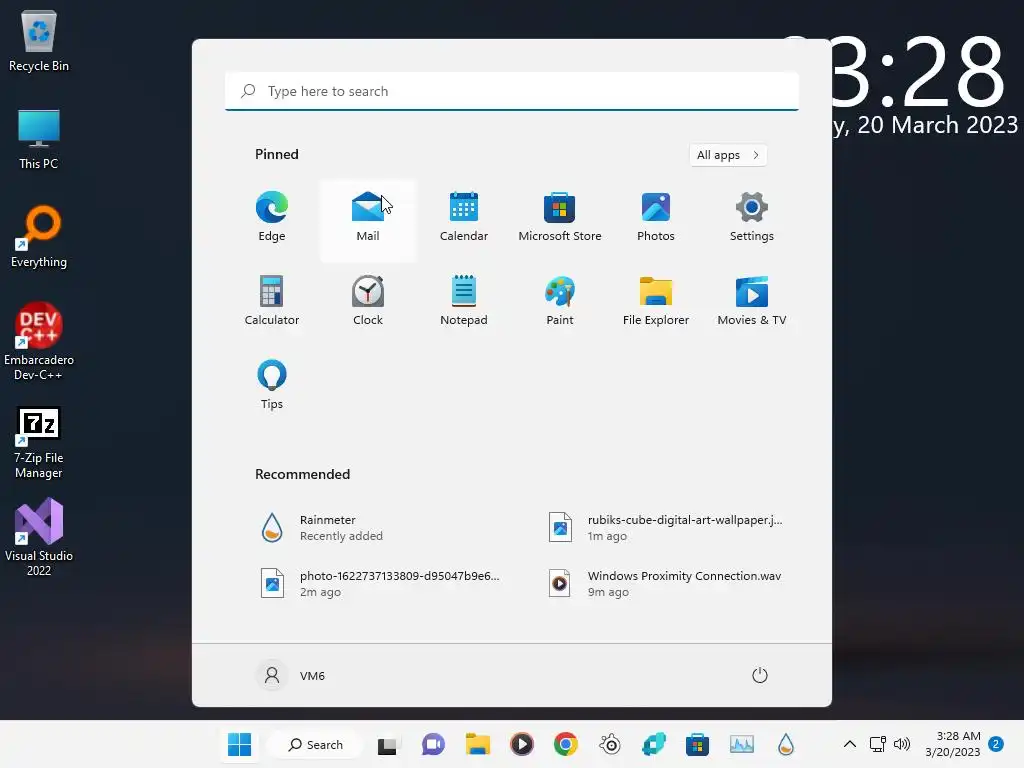Screen dimensions: 1024x768
Task: Open File Explorer from the taskbar
Action: point(477,744)
